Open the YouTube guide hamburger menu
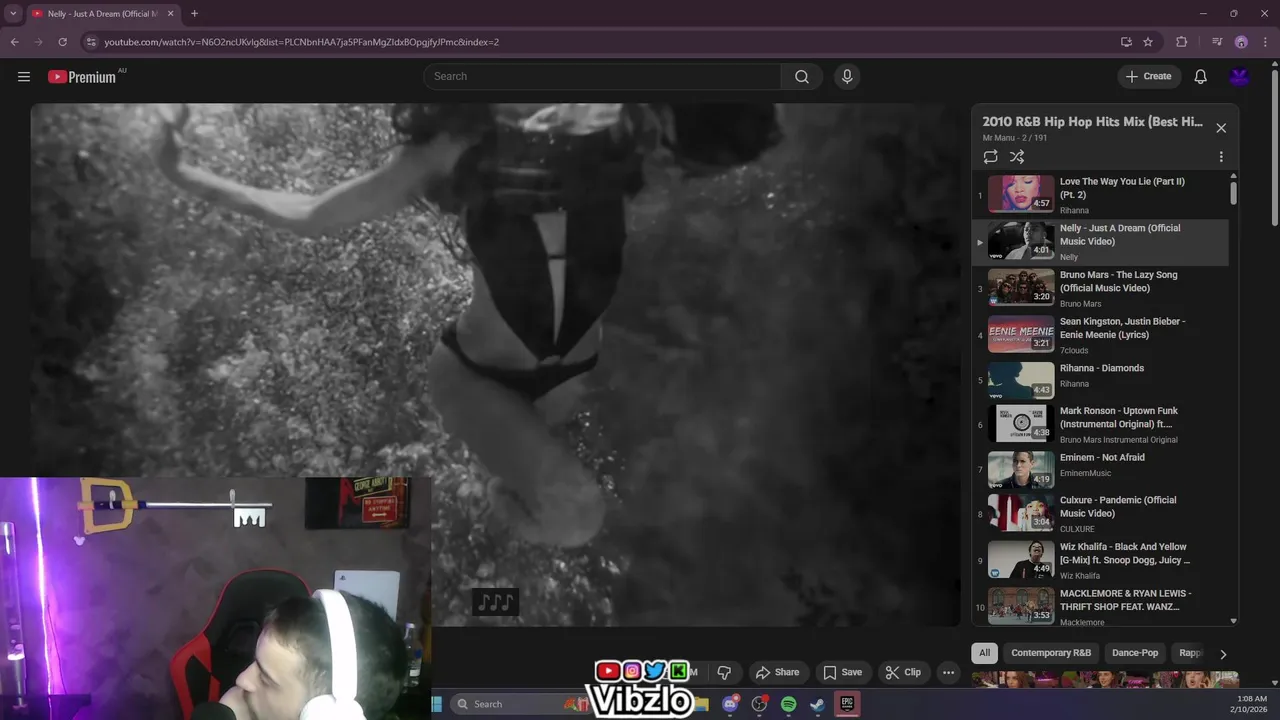 pyautogui.click(x=24, y=76)
